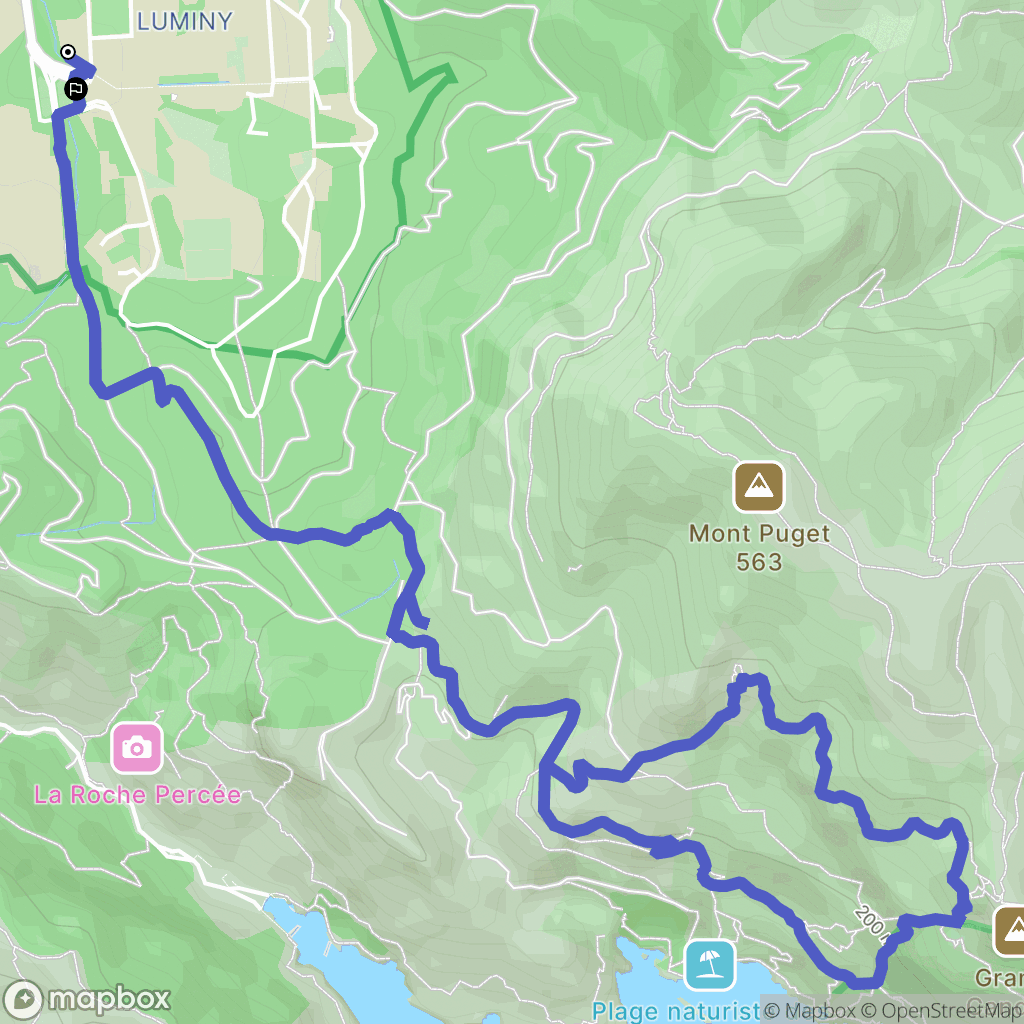Click the route's southernmost point by the coast
This screenshot has height=1024, width=1024.
pos(862,983)
